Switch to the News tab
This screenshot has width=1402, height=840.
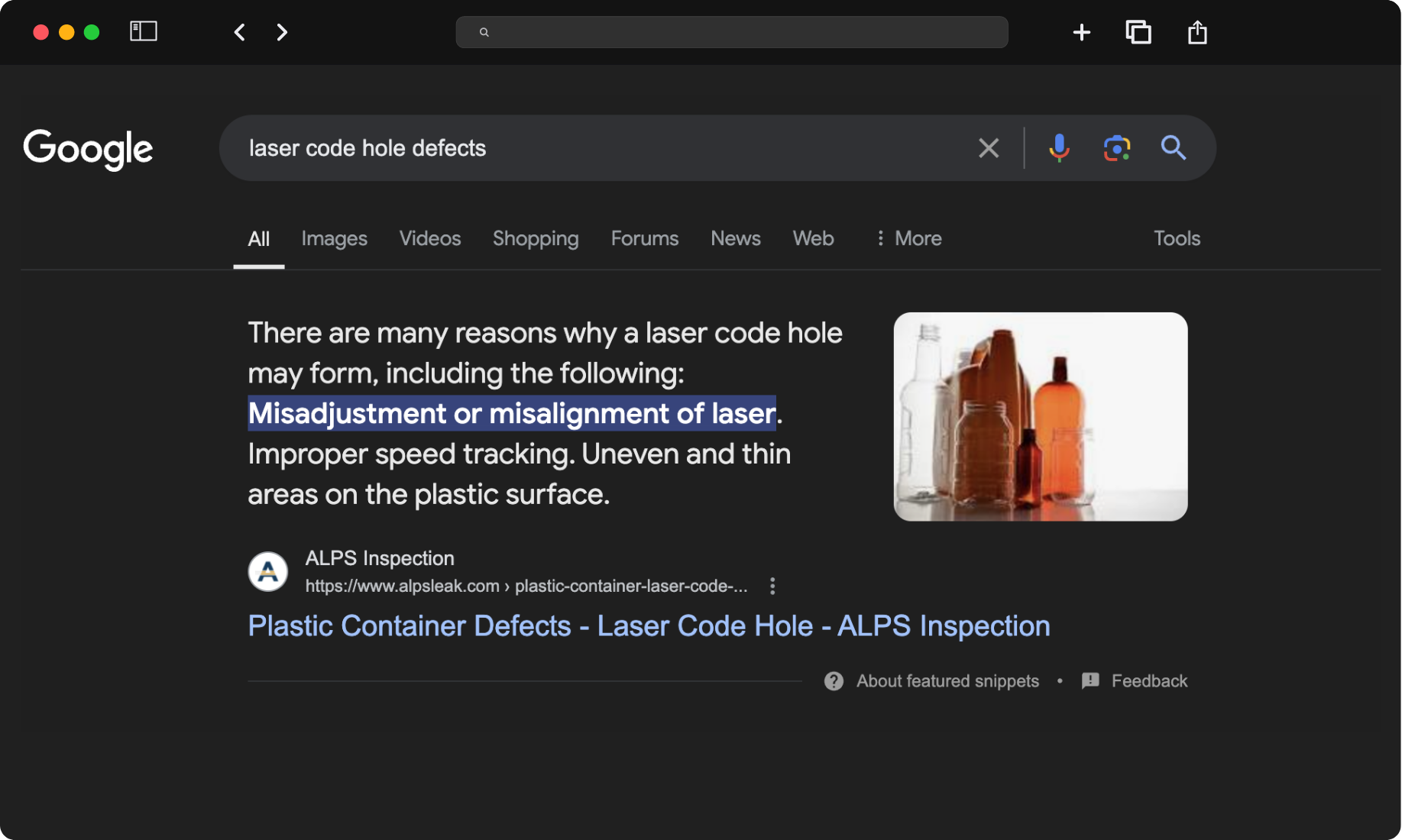coord(736,239)
